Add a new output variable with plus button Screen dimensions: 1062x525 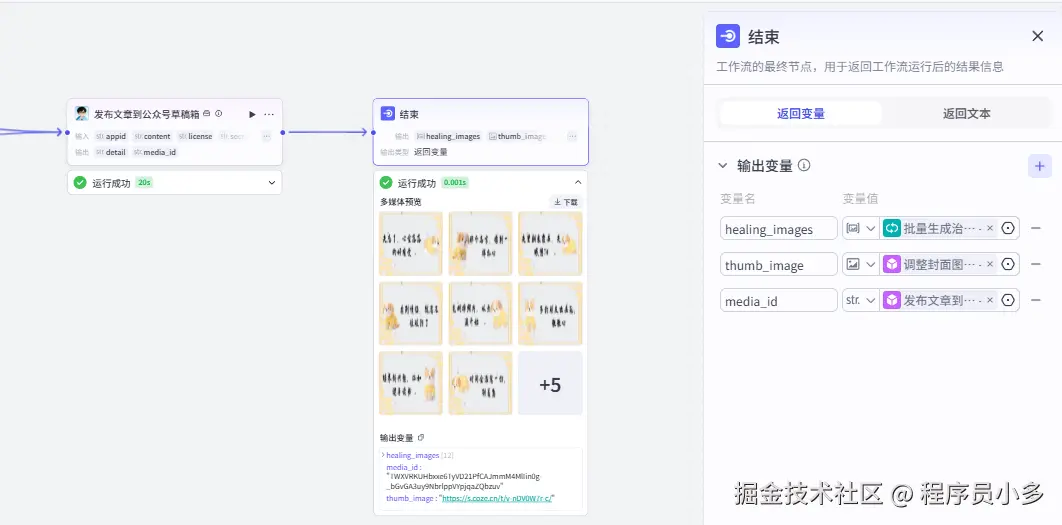click(1040, 165)
